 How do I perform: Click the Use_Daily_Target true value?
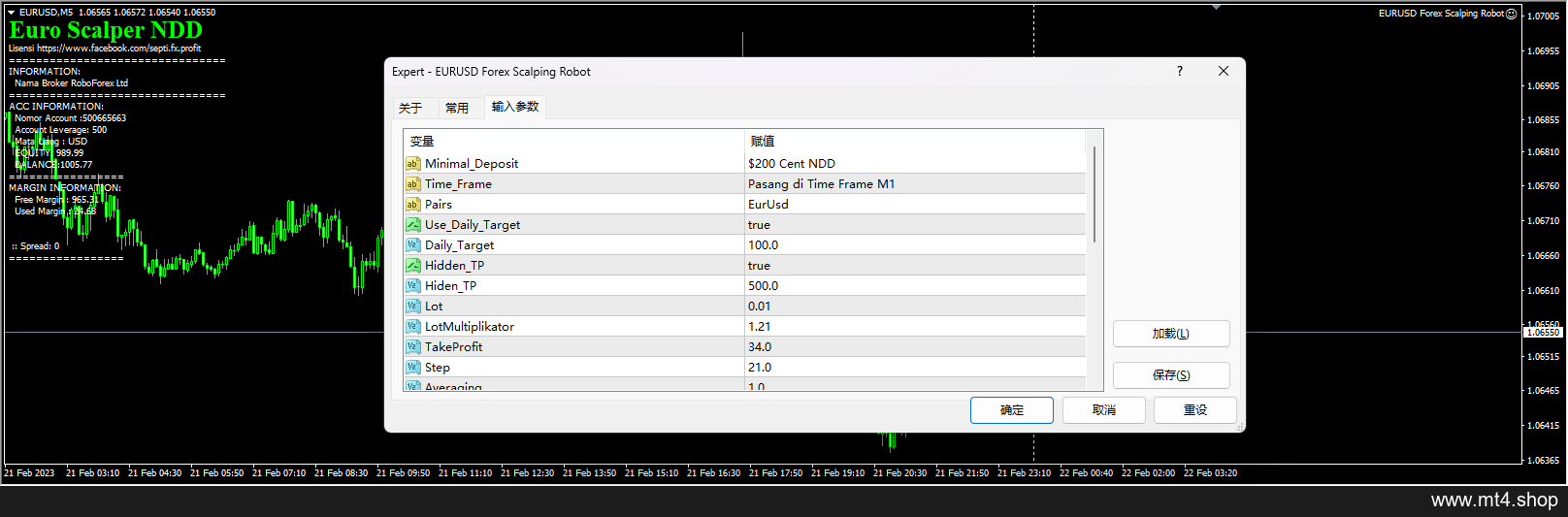pyautogui.click(x=915, y=225)
